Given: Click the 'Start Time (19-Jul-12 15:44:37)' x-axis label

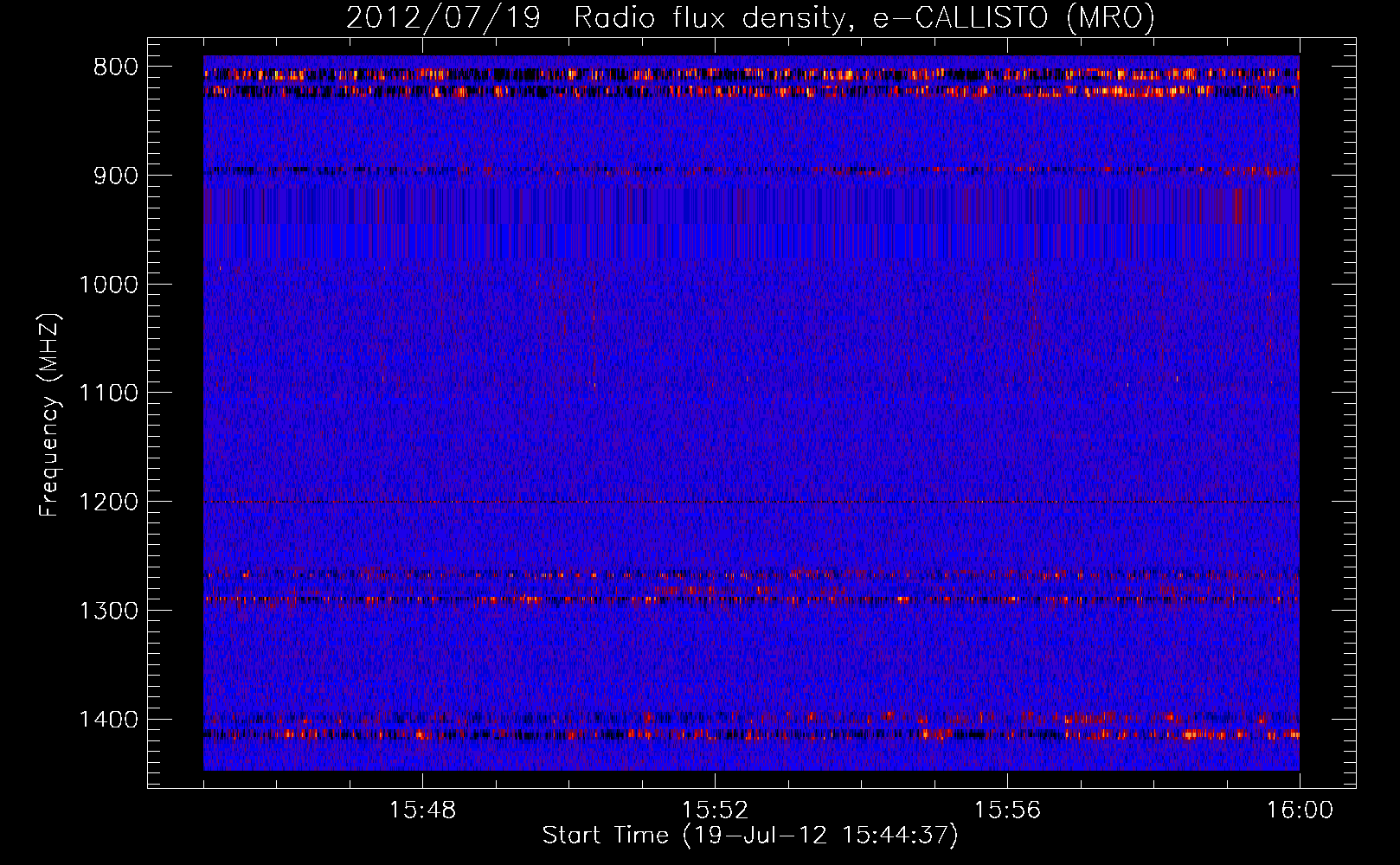Looking at the screenshot, I should [750, 836].
